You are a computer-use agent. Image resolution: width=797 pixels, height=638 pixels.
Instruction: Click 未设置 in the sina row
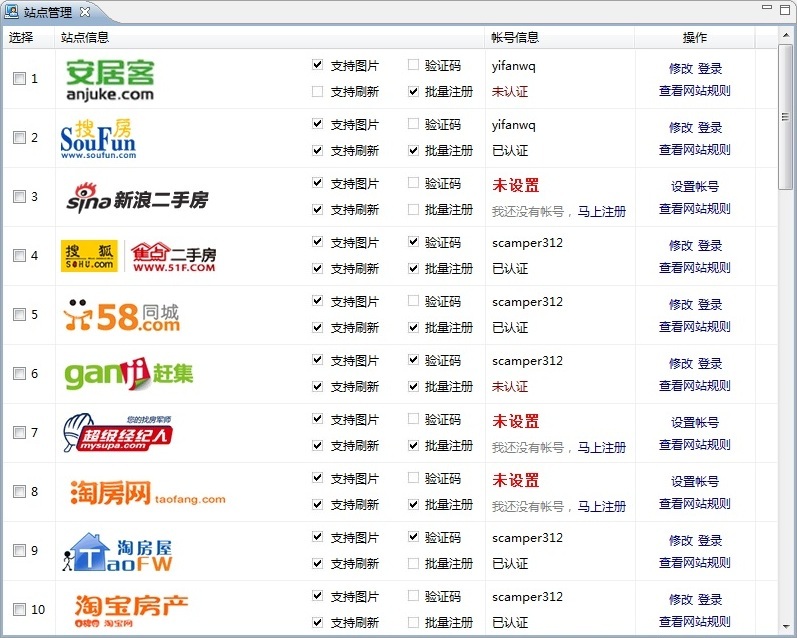[x=515, y=185]
